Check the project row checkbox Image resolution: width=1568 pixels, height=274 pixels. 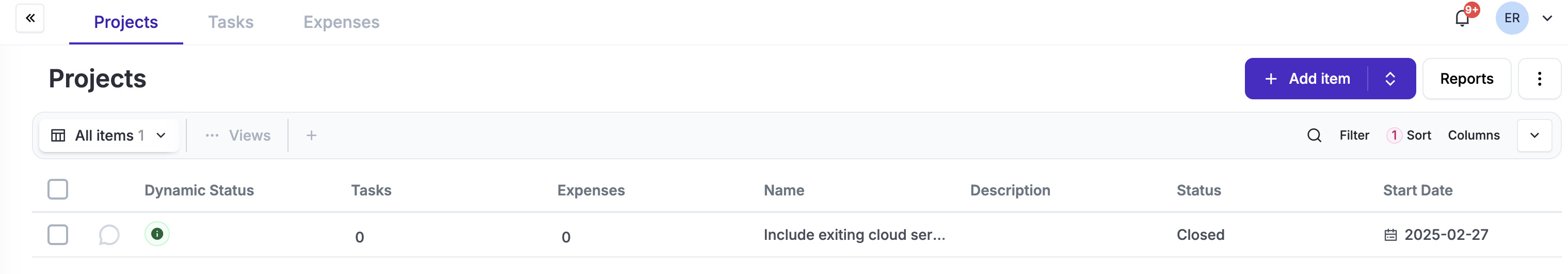pyautogui.click(x=58, y=235)
